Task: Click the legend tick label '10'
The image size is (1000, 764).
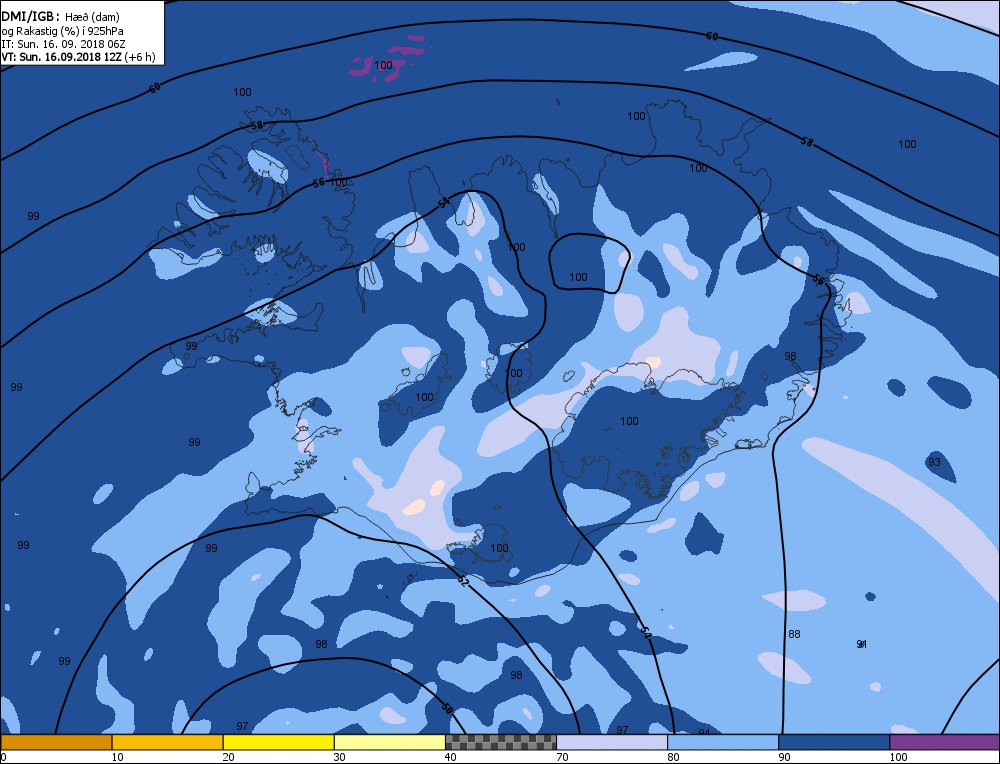Action: coord(118,757)
